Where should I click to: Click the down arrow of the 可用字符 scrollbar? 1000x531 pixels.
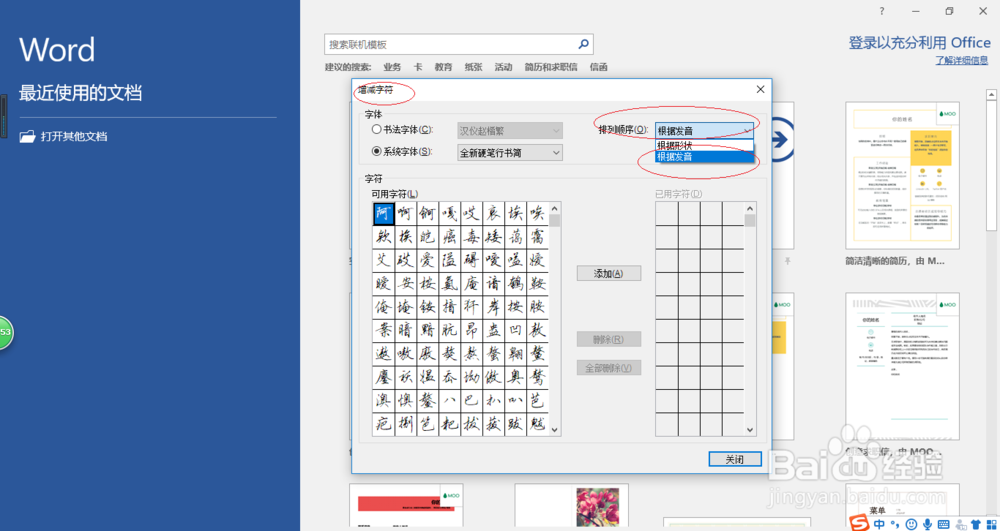point(554,430)
